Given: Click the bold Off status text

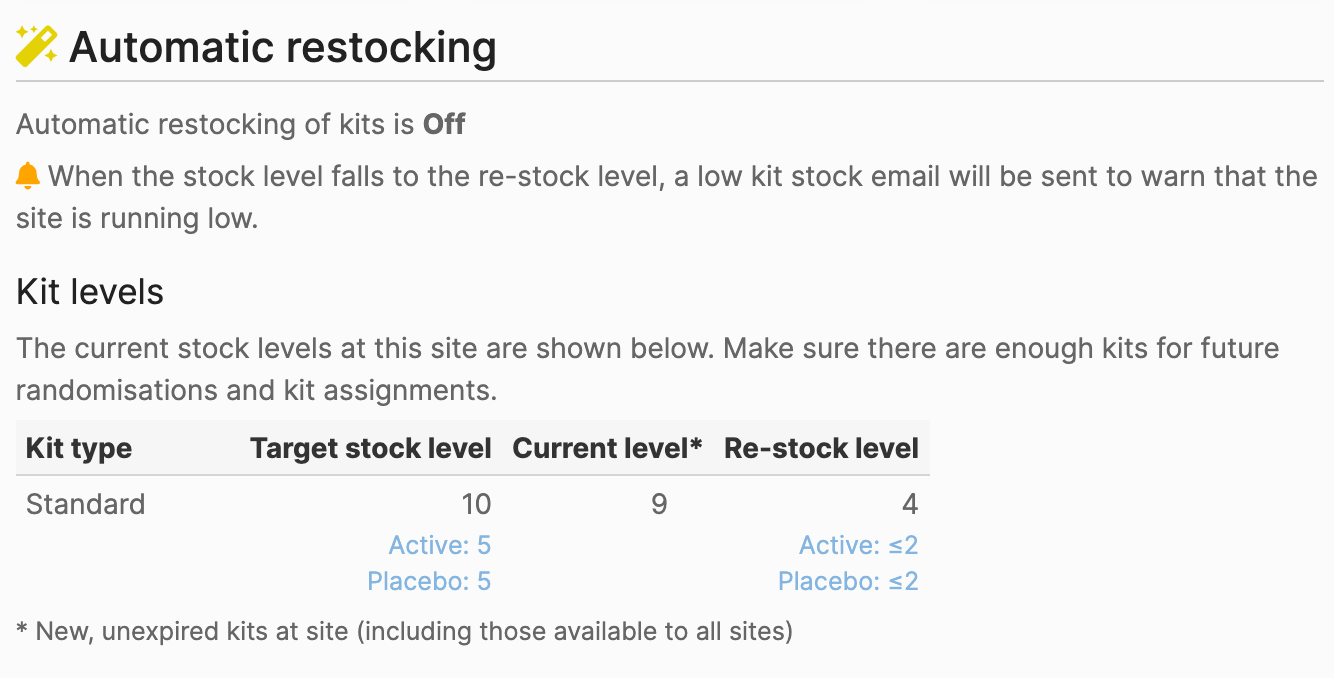Looking at the screenshot, I should point(444,125).
